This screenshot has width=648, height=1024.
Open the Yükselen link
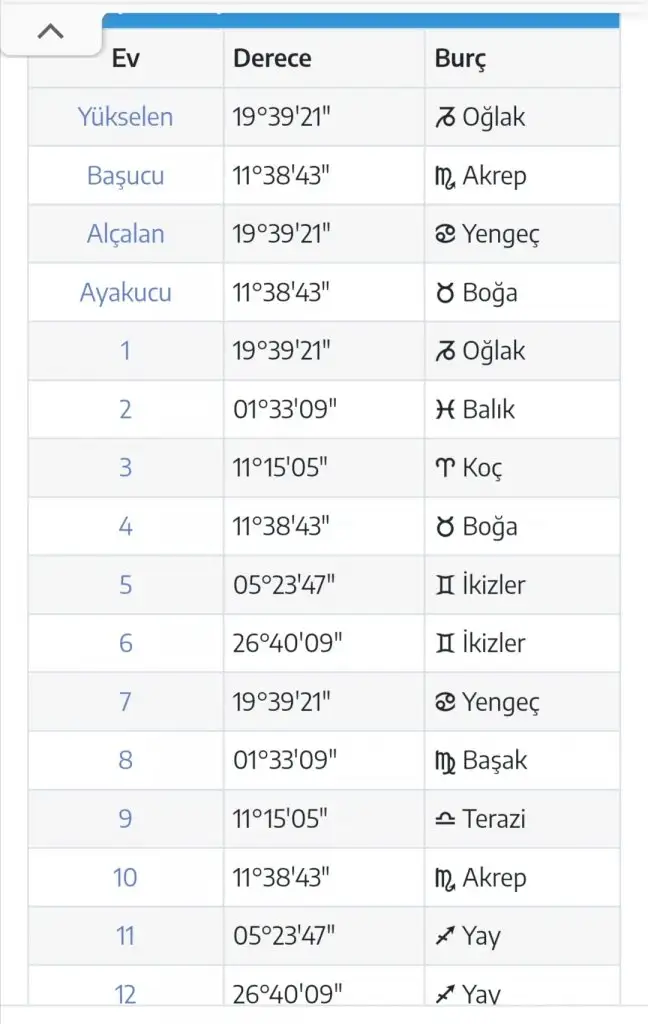coord(125,117)
